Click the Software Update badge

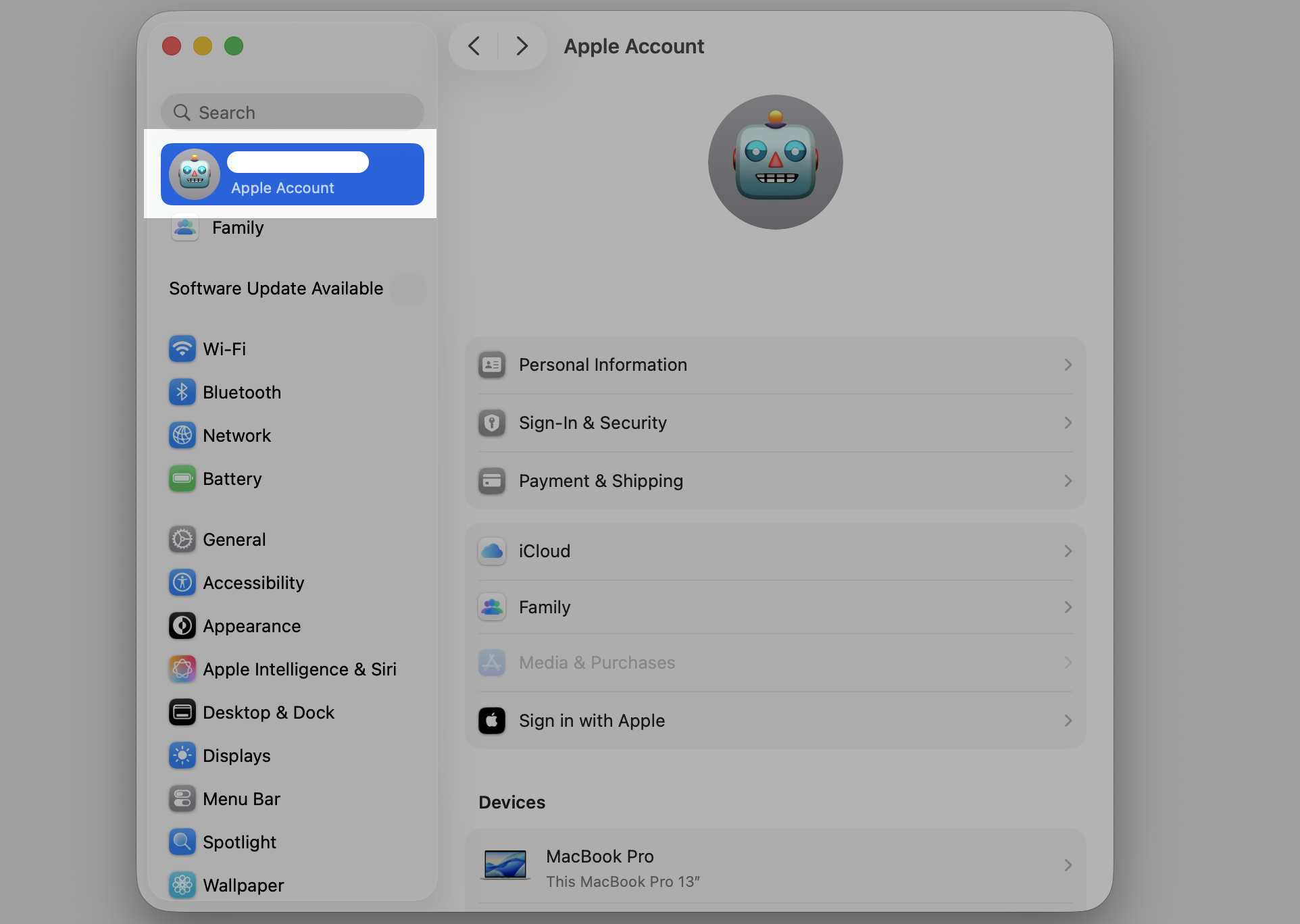click(409, 289)
